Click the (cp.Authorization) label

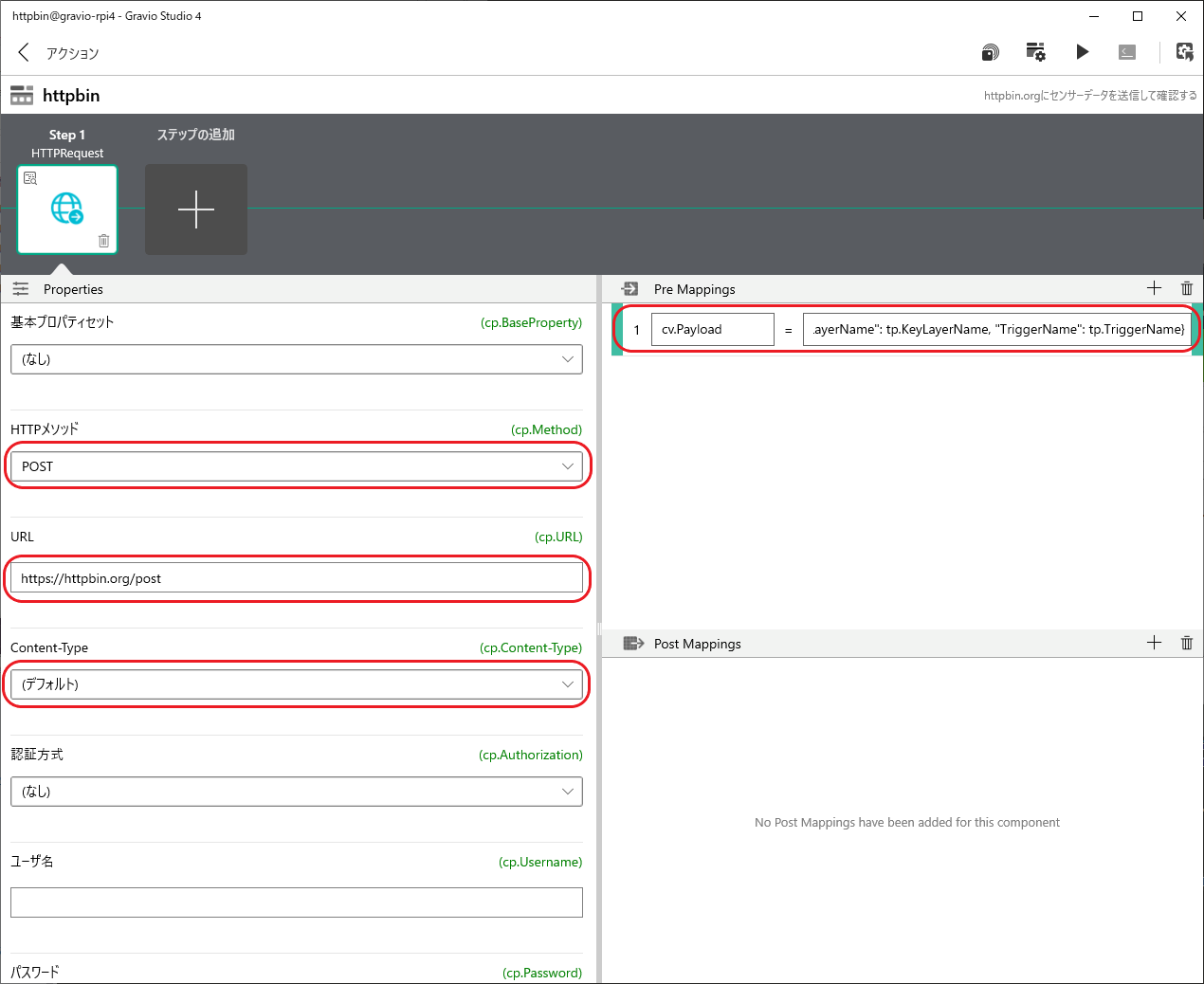[531, 755]
